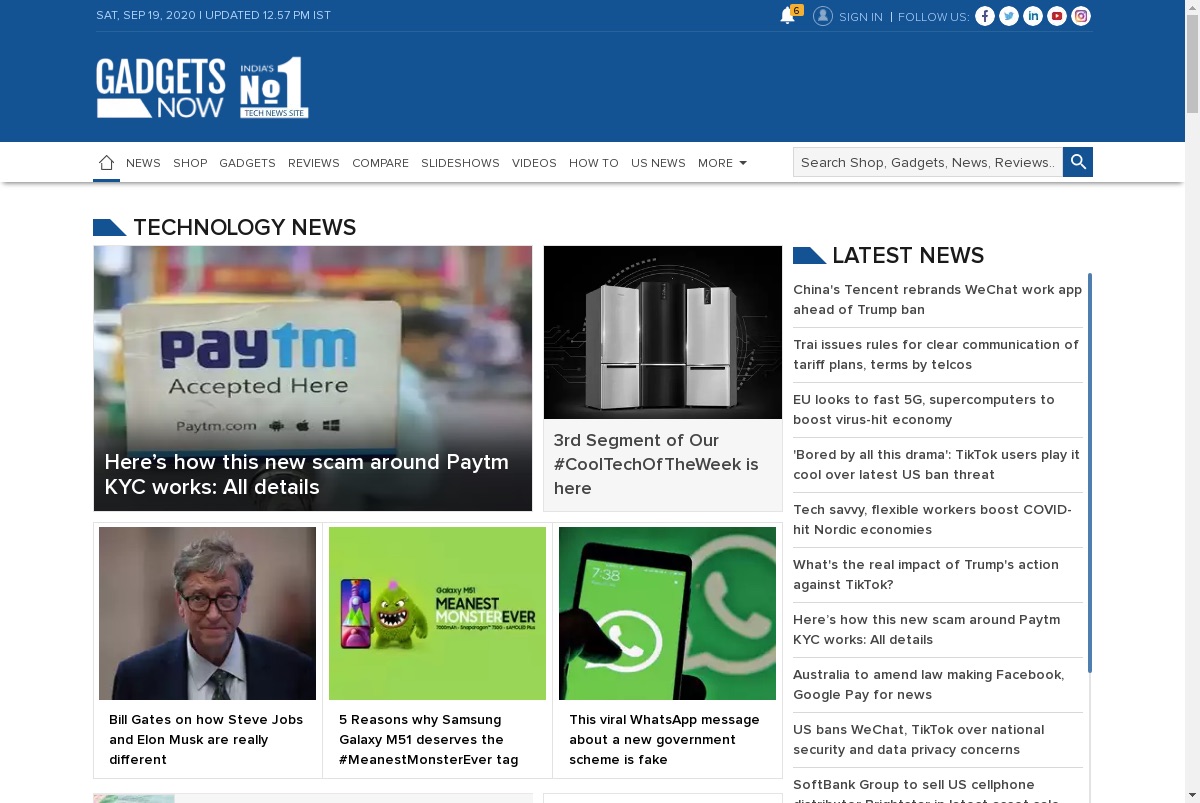
Task: Open the WhatsApp phone thumbnail
Action: point(667,613)
